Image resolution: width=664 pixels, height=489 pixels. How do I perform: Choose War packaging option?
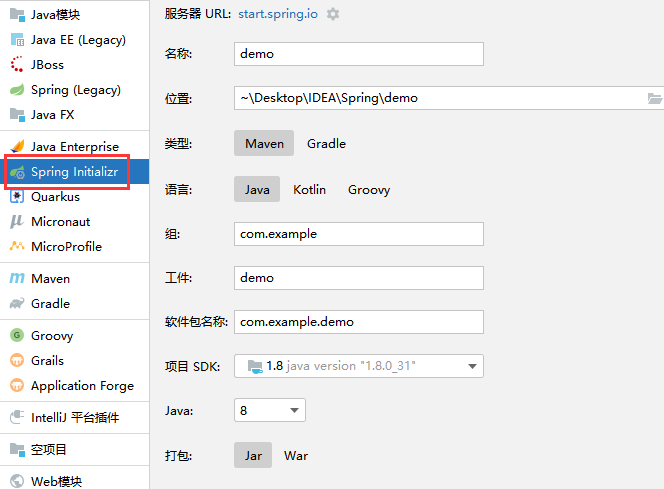296,456
